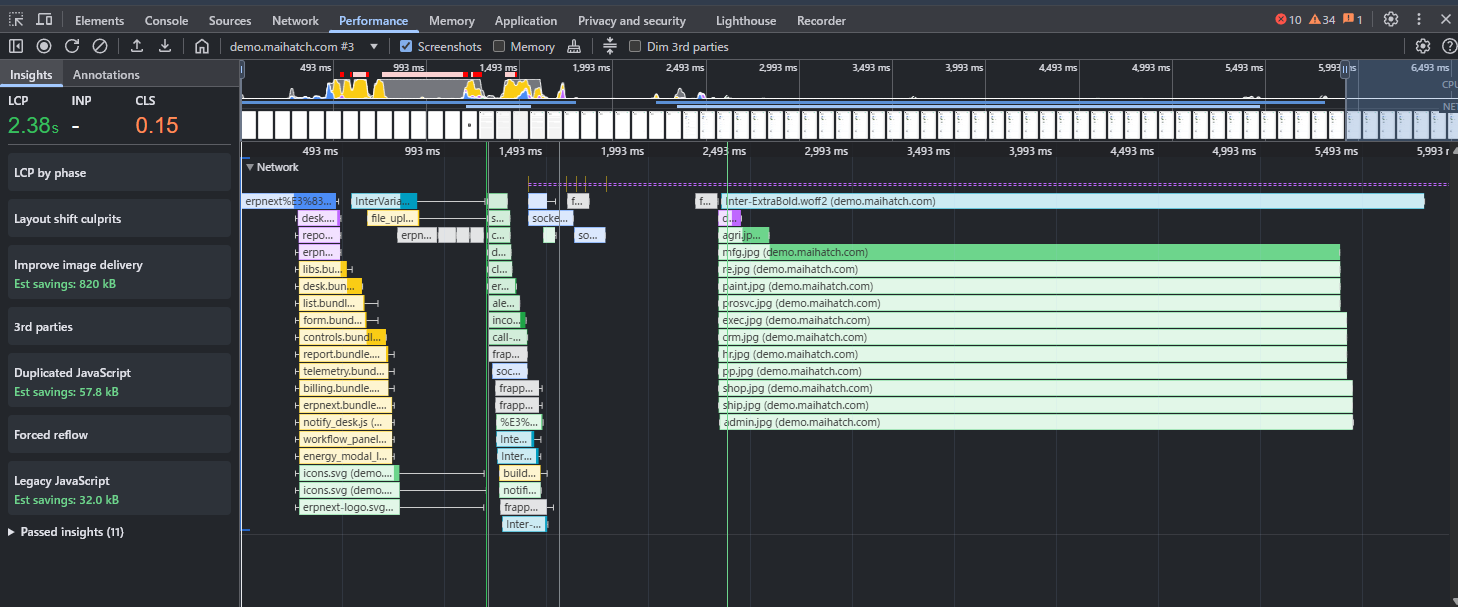The width and height of the screenshot is (1458, 607).
Task: Click the Collect garbage broom icon
Action: [x=574, y=46]
